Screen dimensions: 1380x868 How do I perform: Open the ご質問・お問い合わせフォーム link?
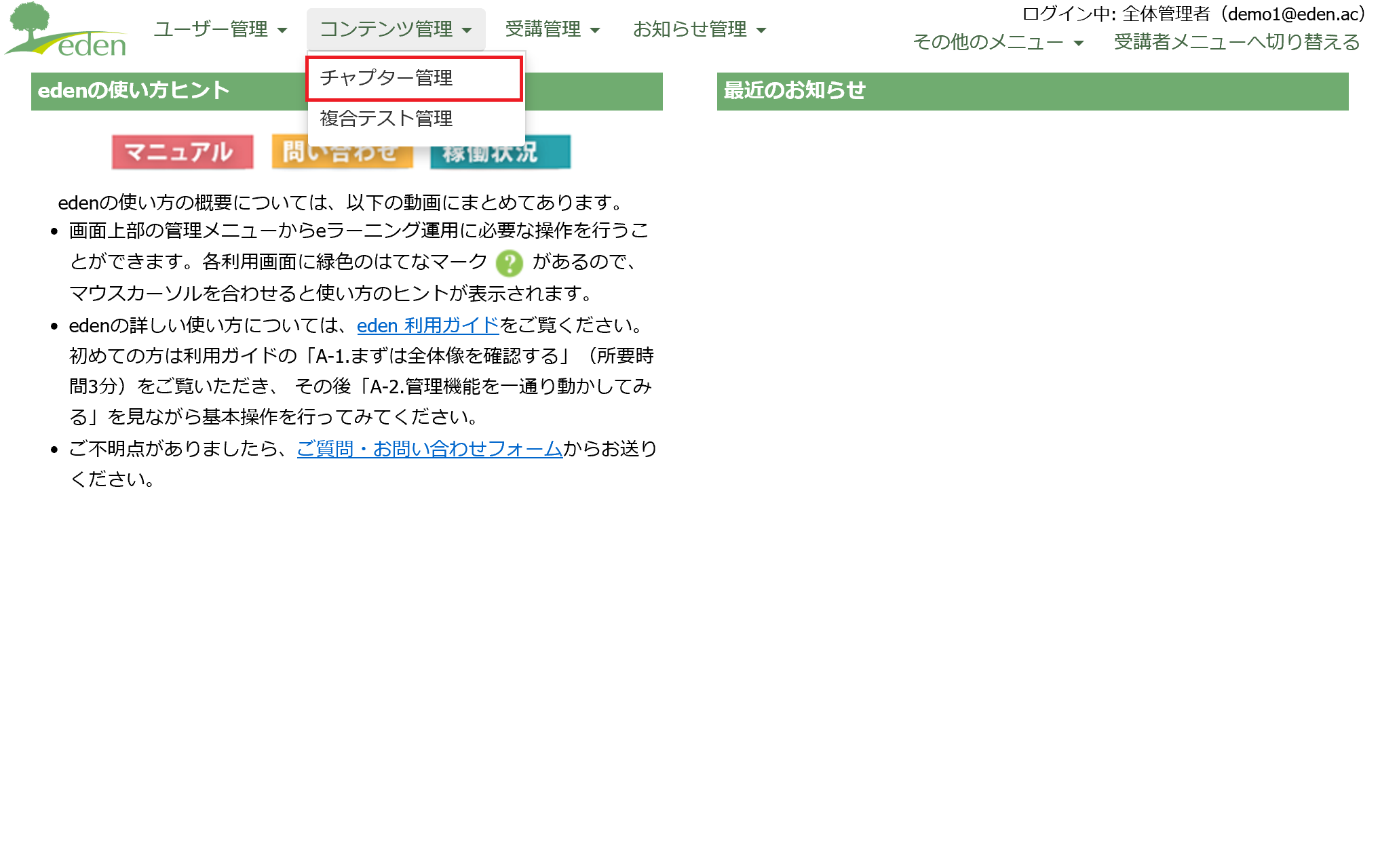coord(429,449)
